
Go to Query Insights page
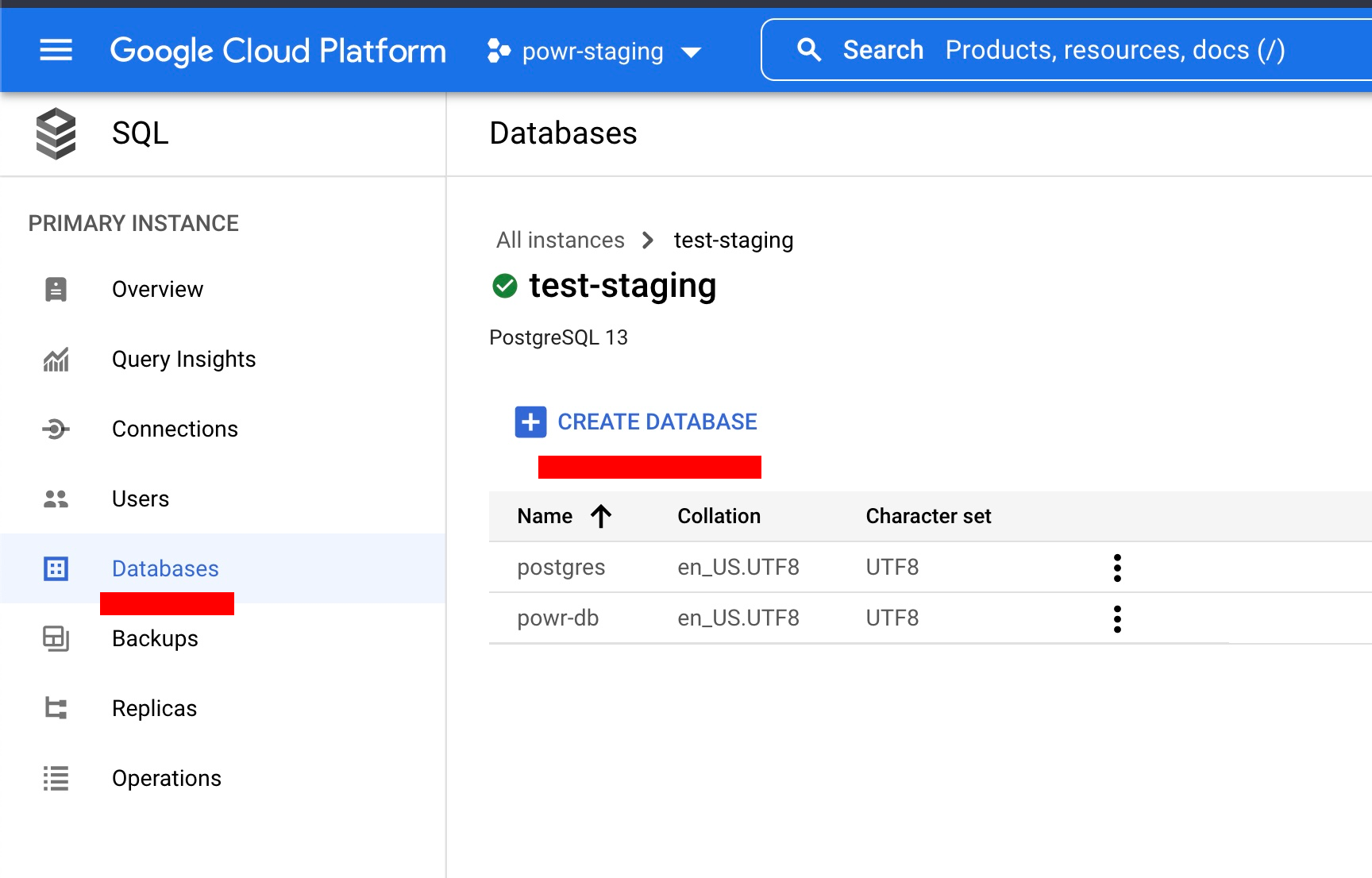183,360
